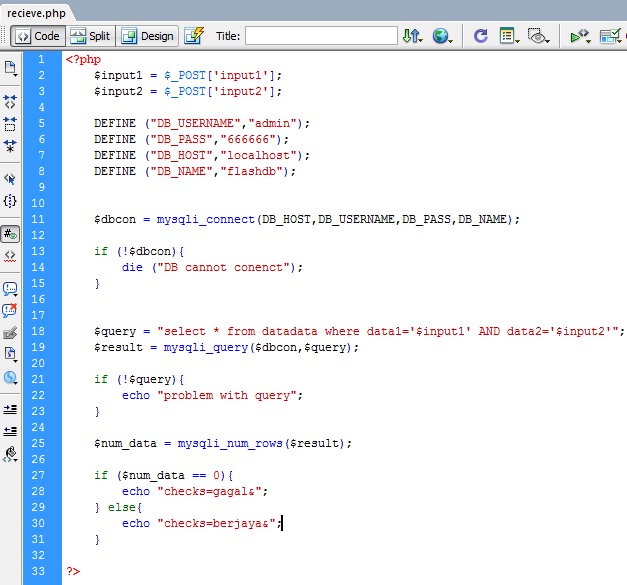Click "DB_USERNAME" string on line 5
The height and width of the screenshot is (585, 627).
(195, 124)
